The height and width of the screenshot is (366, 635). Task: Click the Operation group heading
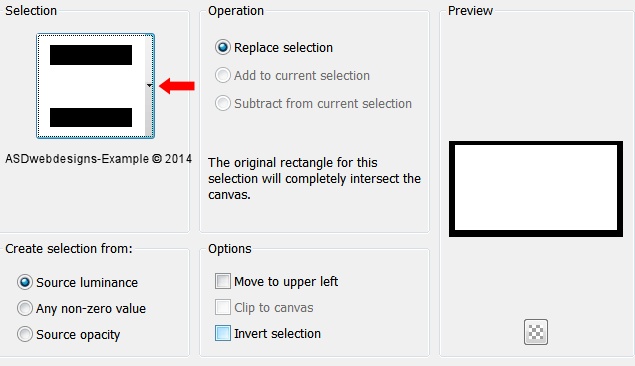click(236, 11)
